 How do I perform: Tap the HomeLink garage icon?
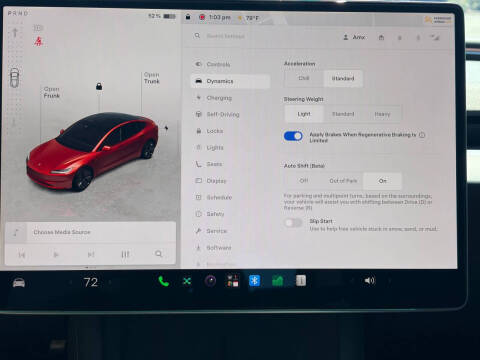pos(381,38)
